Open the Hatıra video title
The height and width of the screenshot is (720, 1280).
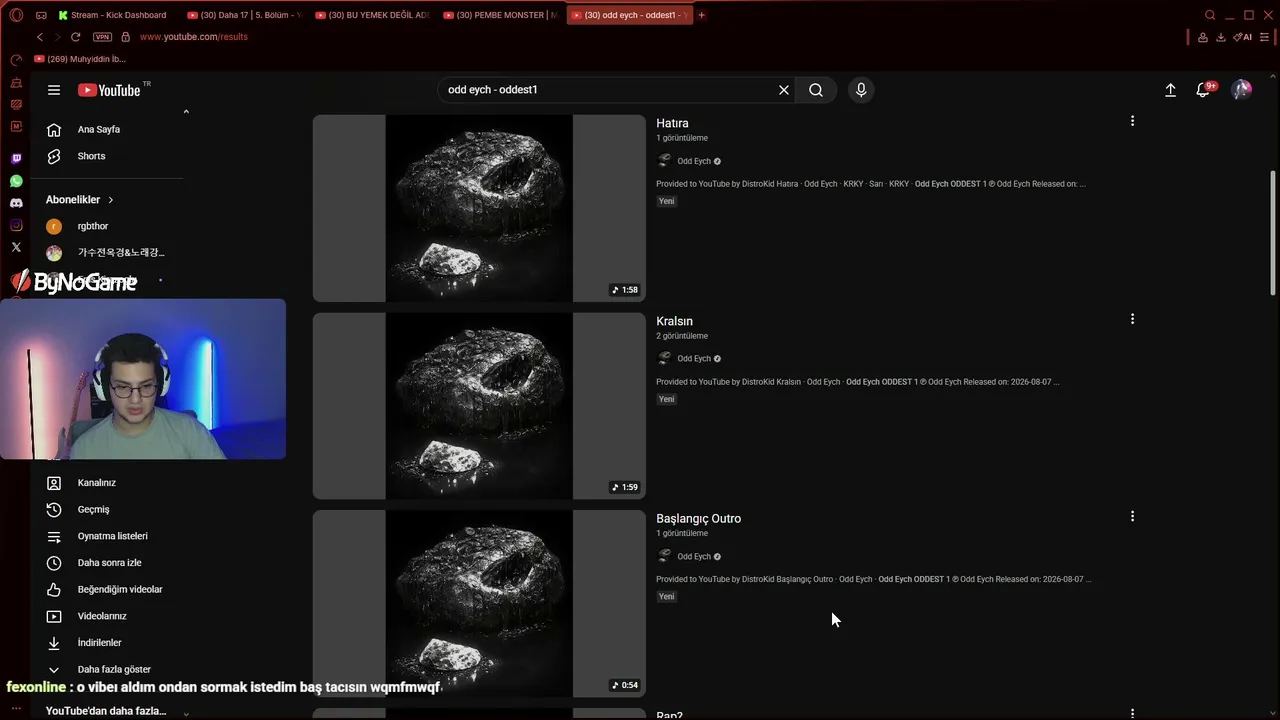672,123
